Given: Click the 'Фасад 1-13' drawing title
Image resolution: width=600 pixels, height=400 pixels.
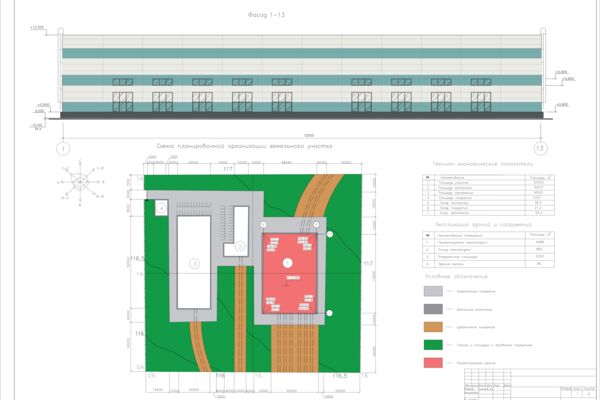Looking at the screenshot, I should tap(266, 15).
